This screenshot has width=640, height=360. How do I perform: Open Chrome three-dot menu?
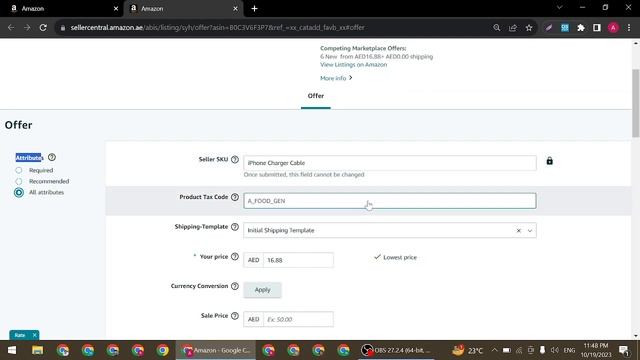coord(629,28)
